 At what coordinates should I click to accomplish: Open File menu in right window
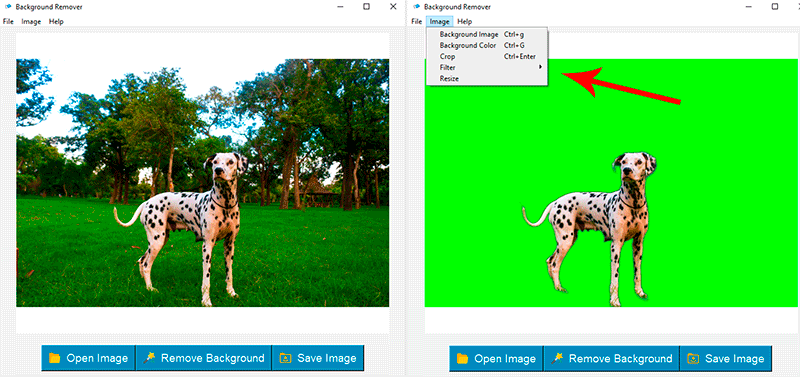[x=416, y=21]
